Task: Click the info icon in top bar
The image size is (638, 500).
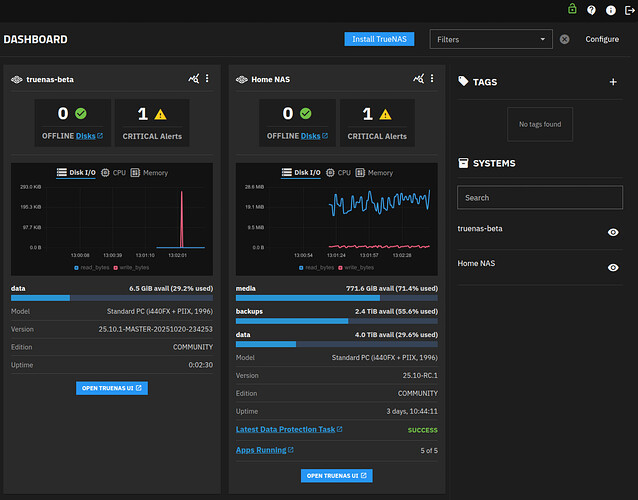Action: (x=610, y=10)
